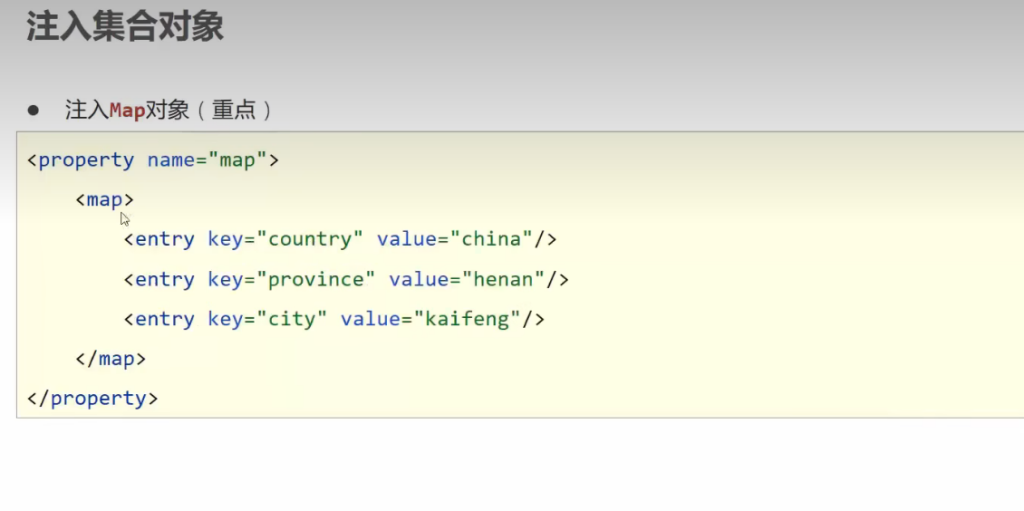The image size is (1024, 511).
Task: Click the bullet point before 注入Map对象
Action: pyautogui.click(x=32, y=109)
